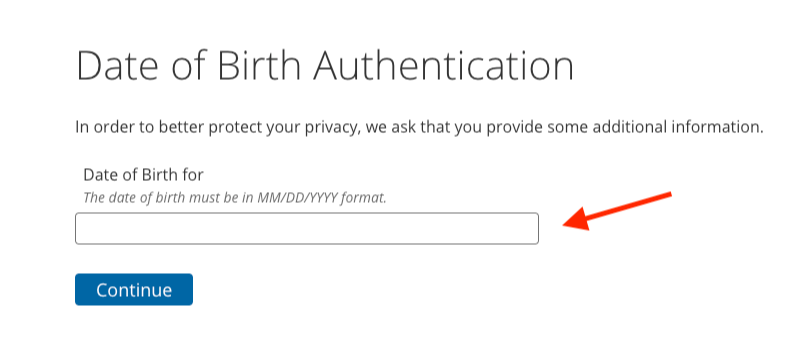Submit the form with the blue Continue button
The width and height of the screenshot is (790, 361).
(134, 290)
